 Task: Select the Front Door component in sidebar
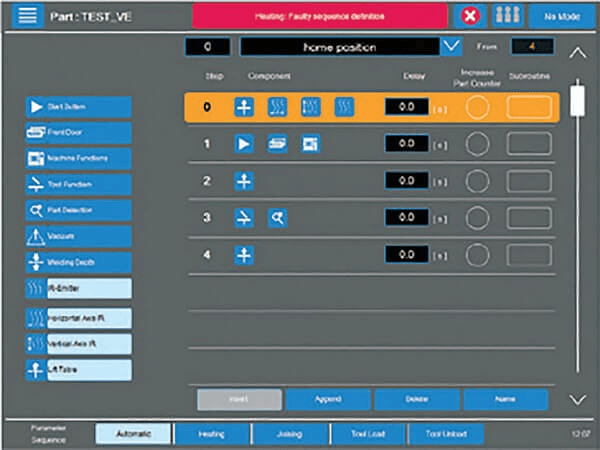tap(79, 132)
